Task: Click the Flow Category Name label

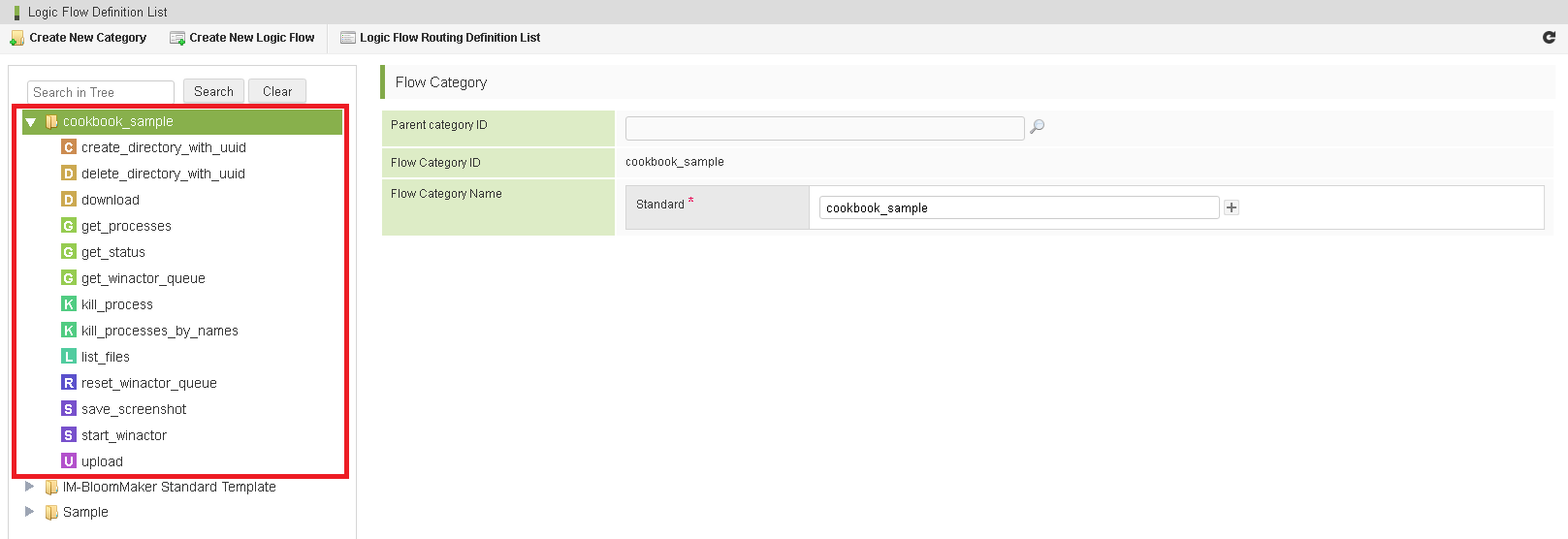Action: (x=446, y=194)
